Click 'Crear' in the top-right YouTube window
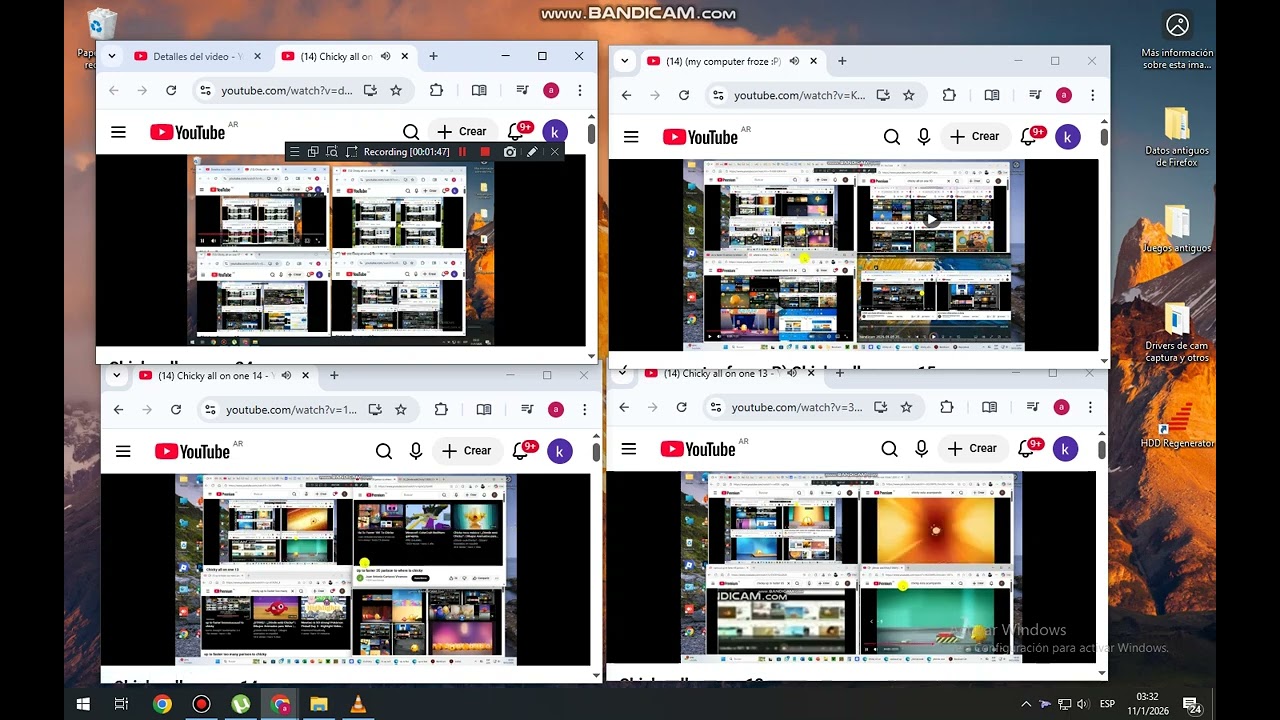This screenshot has height=720, width=1280. point(975,137)
